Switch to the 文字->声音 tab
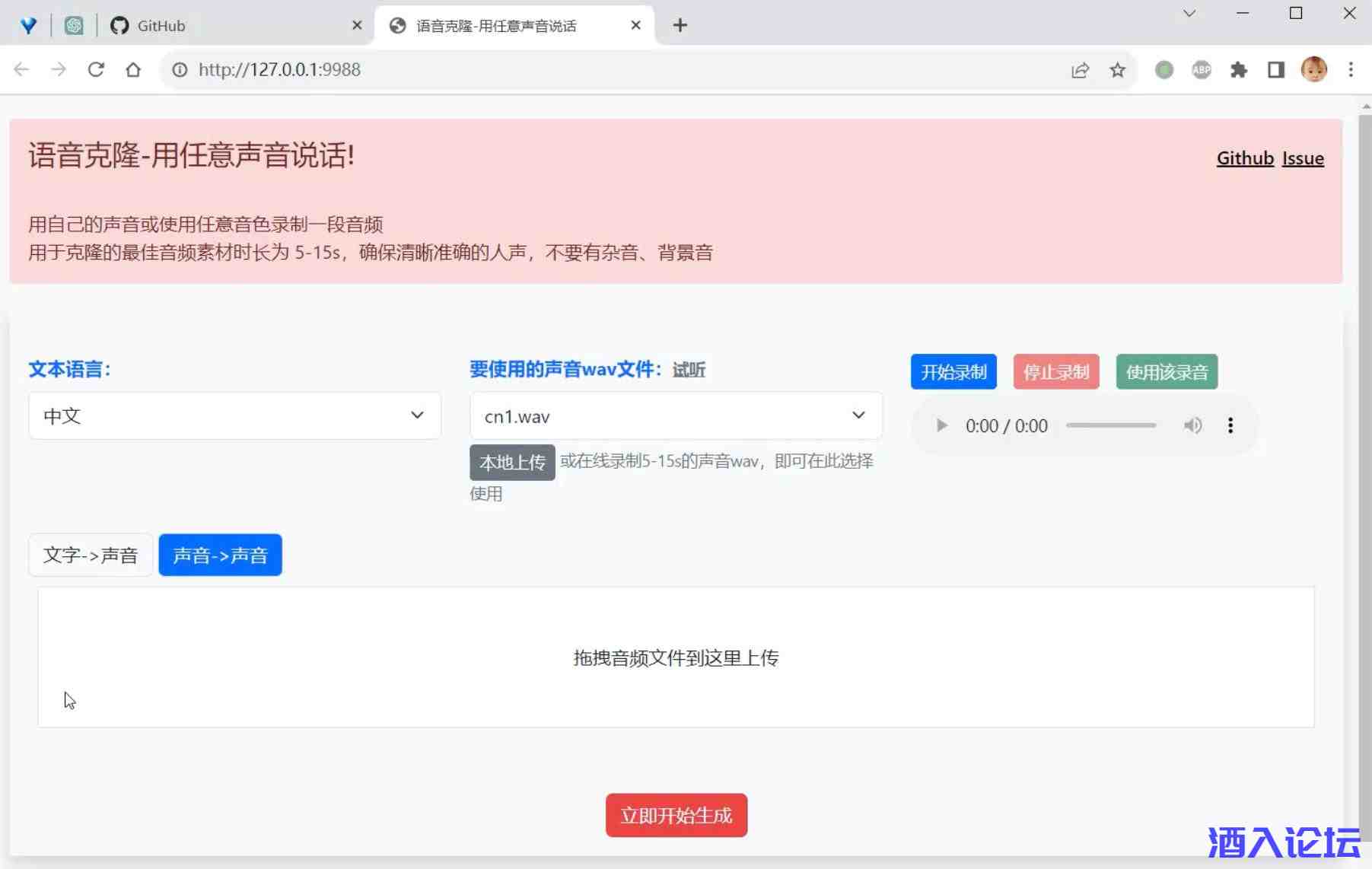 pyautogui.click(x=91, y=555)
